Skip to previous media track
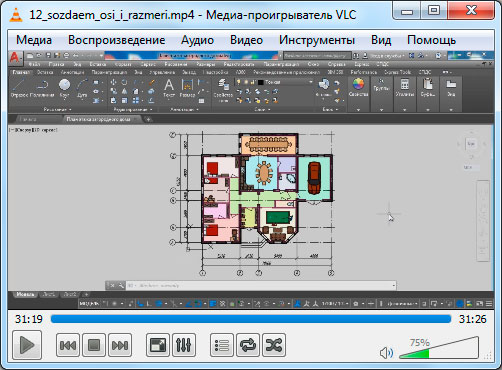This screenshot has width=502, height=370. pyautogui.click(x=68, y=345)
